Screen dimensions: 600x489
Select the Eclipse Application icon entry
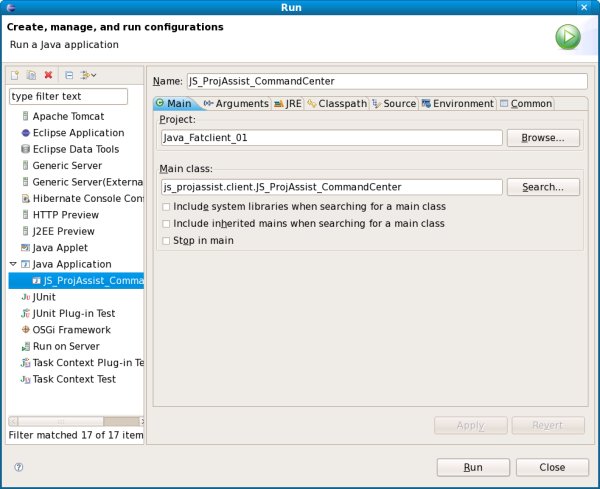[25, 133]
